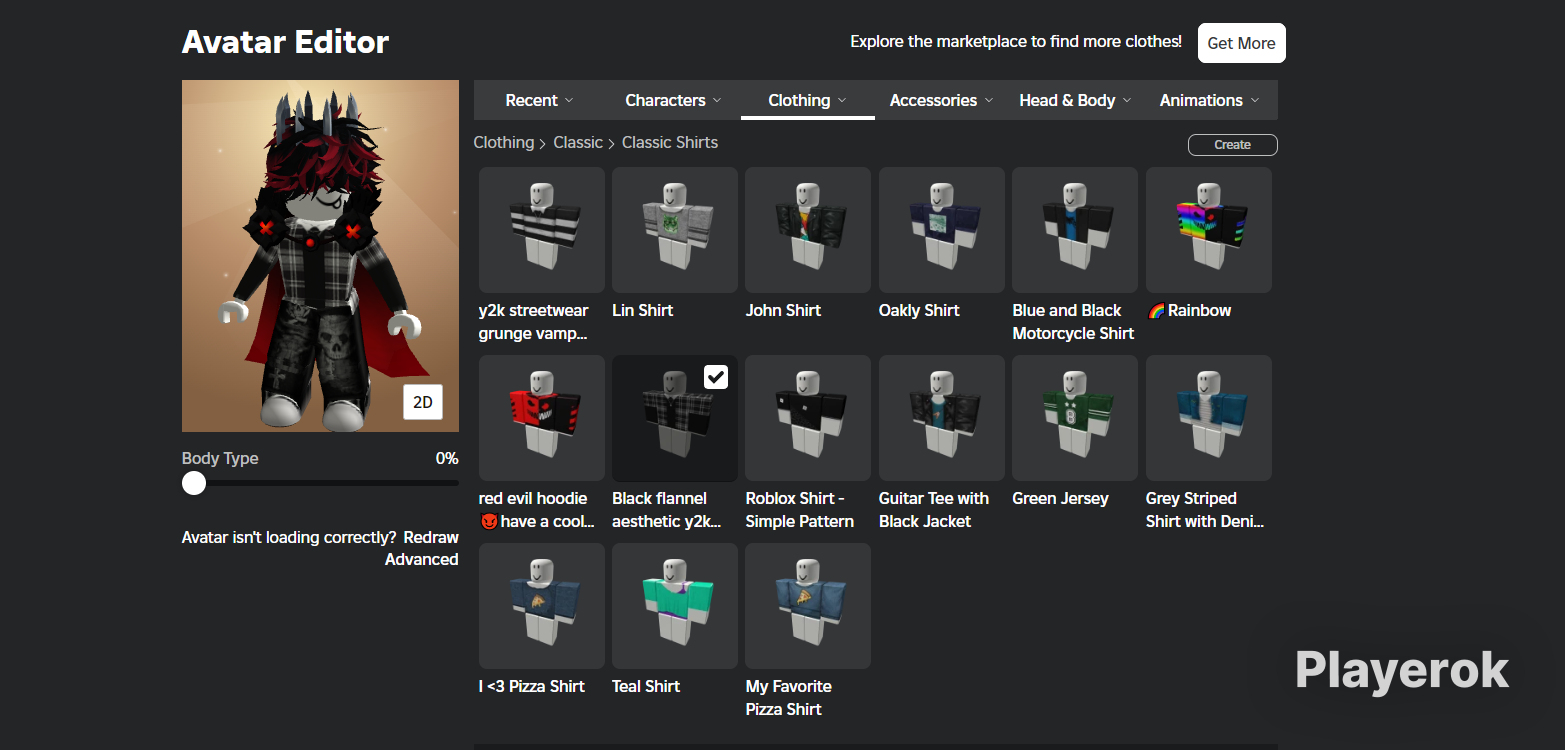Choose the Lin Shirt thumbnail
Screen dimensions: 1565x750
[675, 230]
